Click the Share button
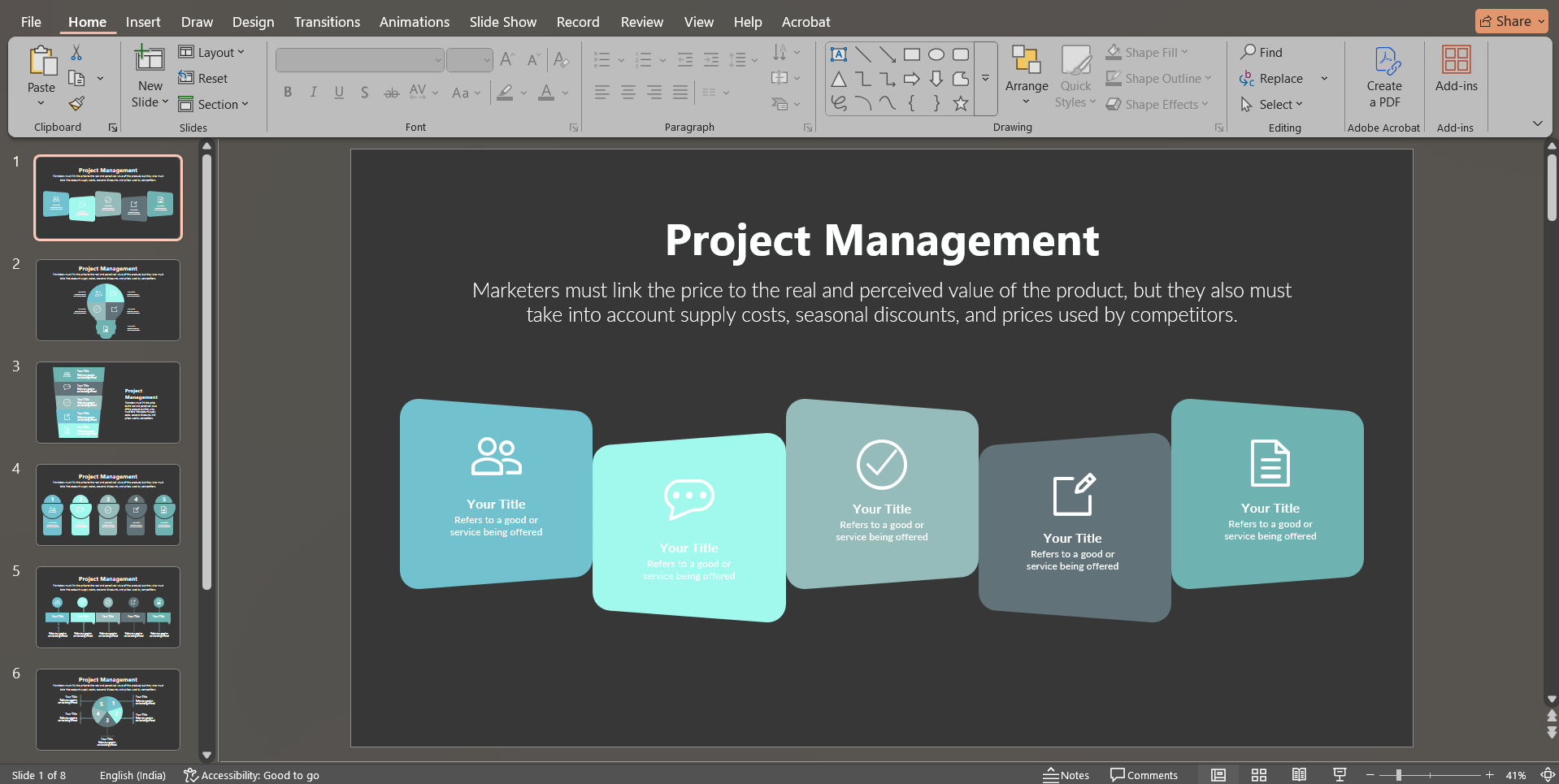Screen dimensions: 1559x784 1509,20
